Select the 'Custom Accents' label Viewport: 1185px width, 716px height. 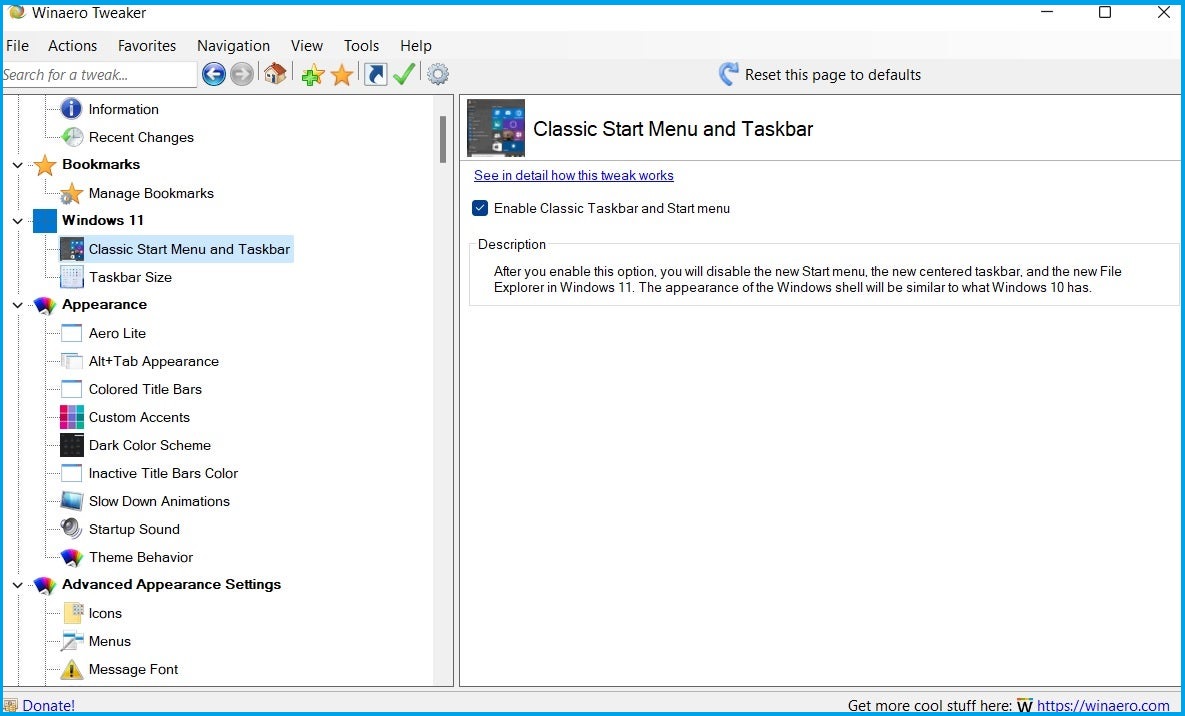click(139, 417)
